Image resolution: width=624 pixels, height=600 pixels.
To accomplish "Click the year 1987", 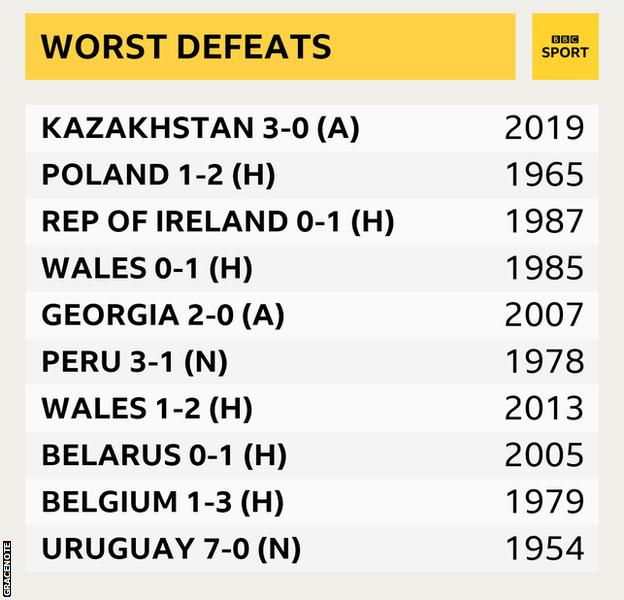I will coord(544,221).
